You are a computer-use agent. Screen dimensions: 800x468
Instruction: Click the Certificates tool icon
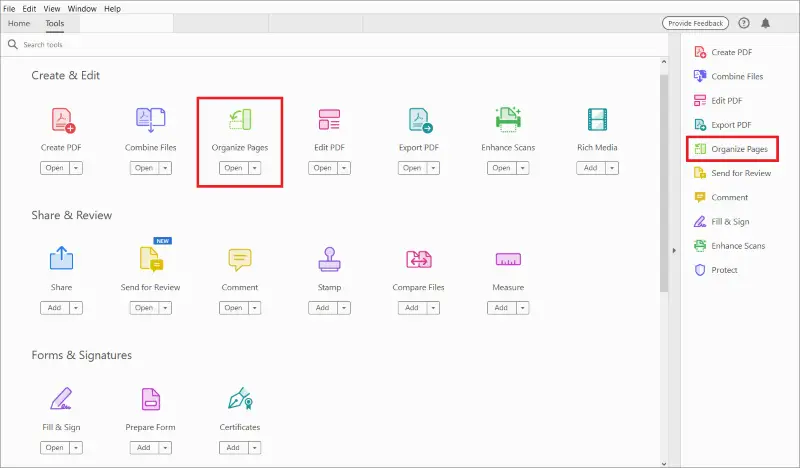pos(240,399)
